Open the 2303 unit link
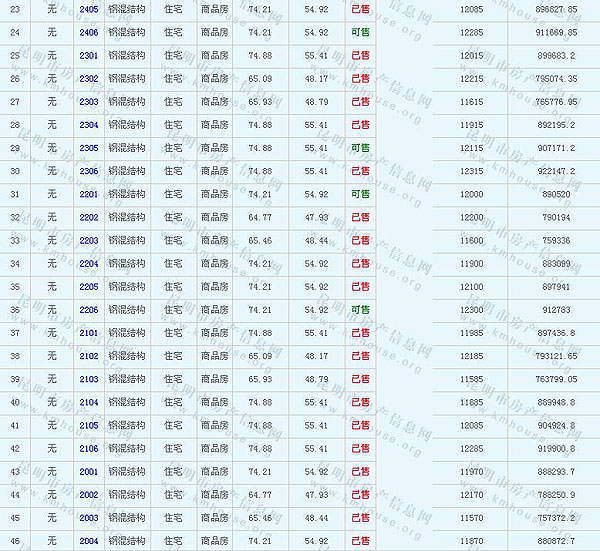Image resolution: width=600 pixels, height=551 pixels. pos(89,101)
